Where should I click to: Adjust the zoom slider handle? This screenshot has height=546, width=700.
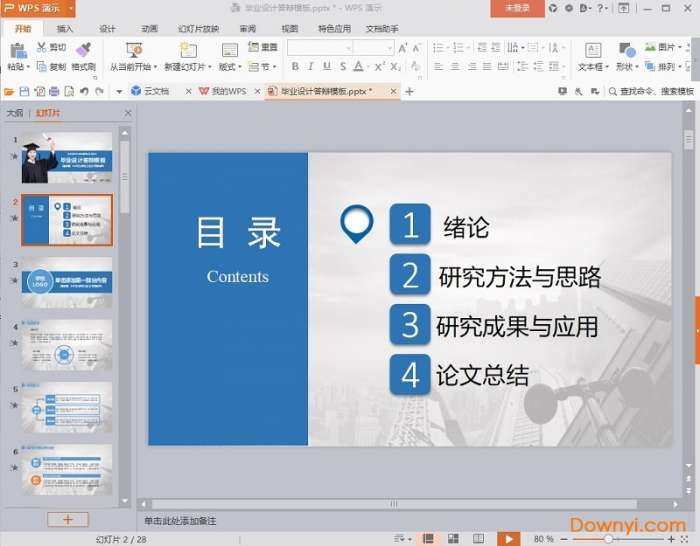tap(608, 539)
